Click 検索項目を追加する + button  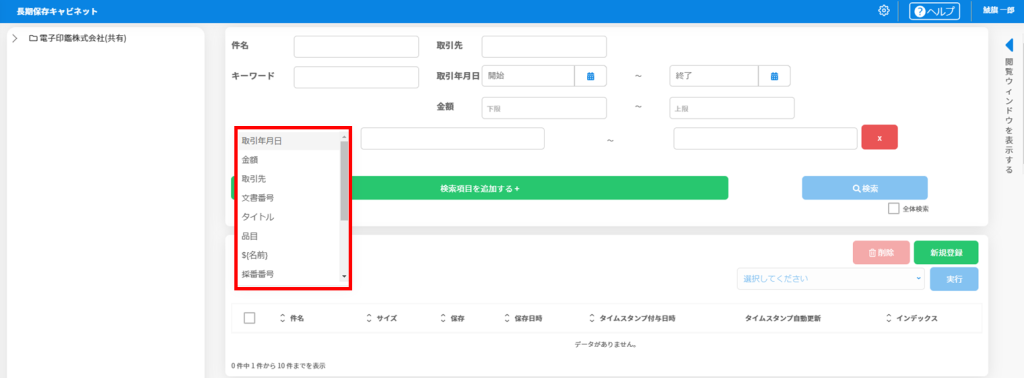[479, 188]
